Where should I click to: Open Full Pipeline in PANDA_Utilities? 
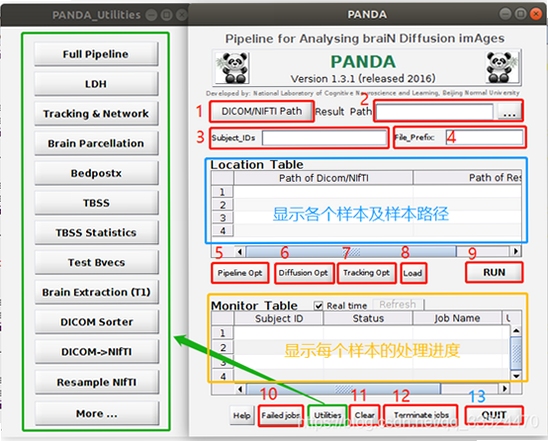pyautogui.click(x=96, y=54)
